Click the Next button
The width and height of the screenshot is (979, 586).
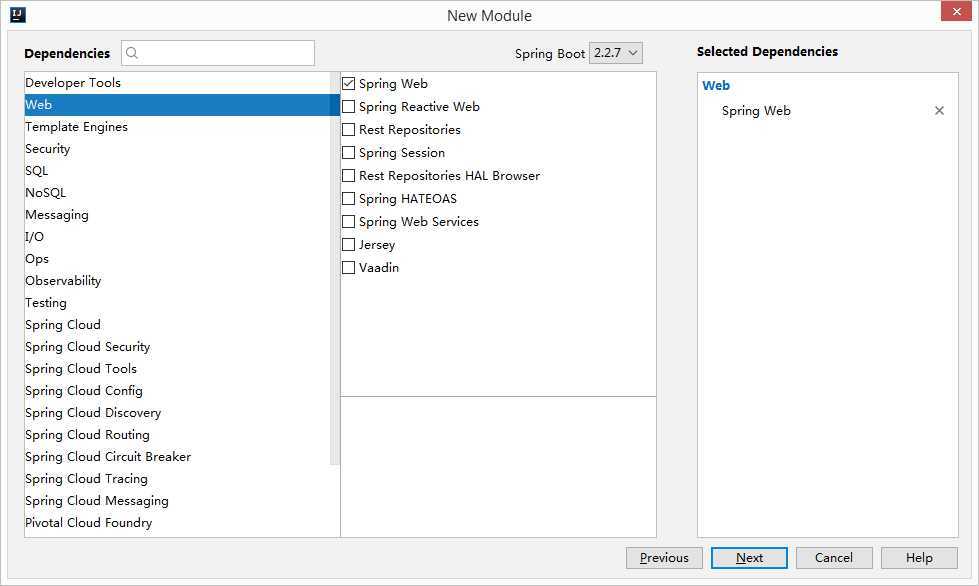[x=749, y=558]
